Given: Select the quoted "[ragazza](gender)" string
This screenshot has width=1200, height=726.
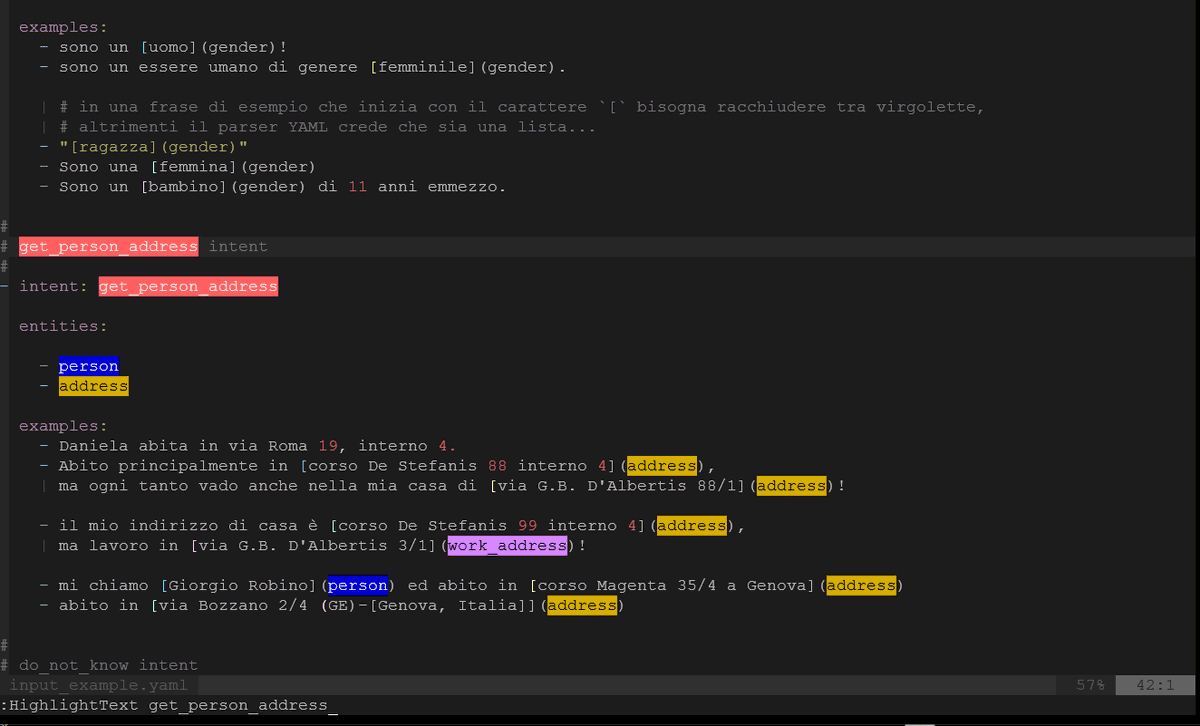Looking at the screenshot, I should point(153,147).
